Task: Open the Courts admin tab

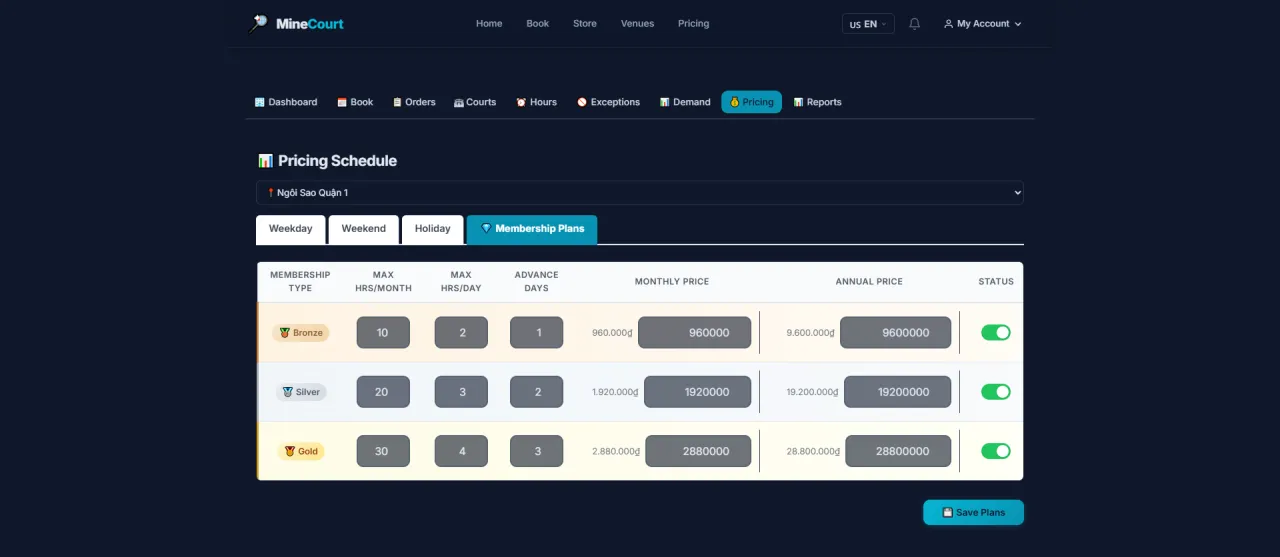Action: [x=475, y=102]
